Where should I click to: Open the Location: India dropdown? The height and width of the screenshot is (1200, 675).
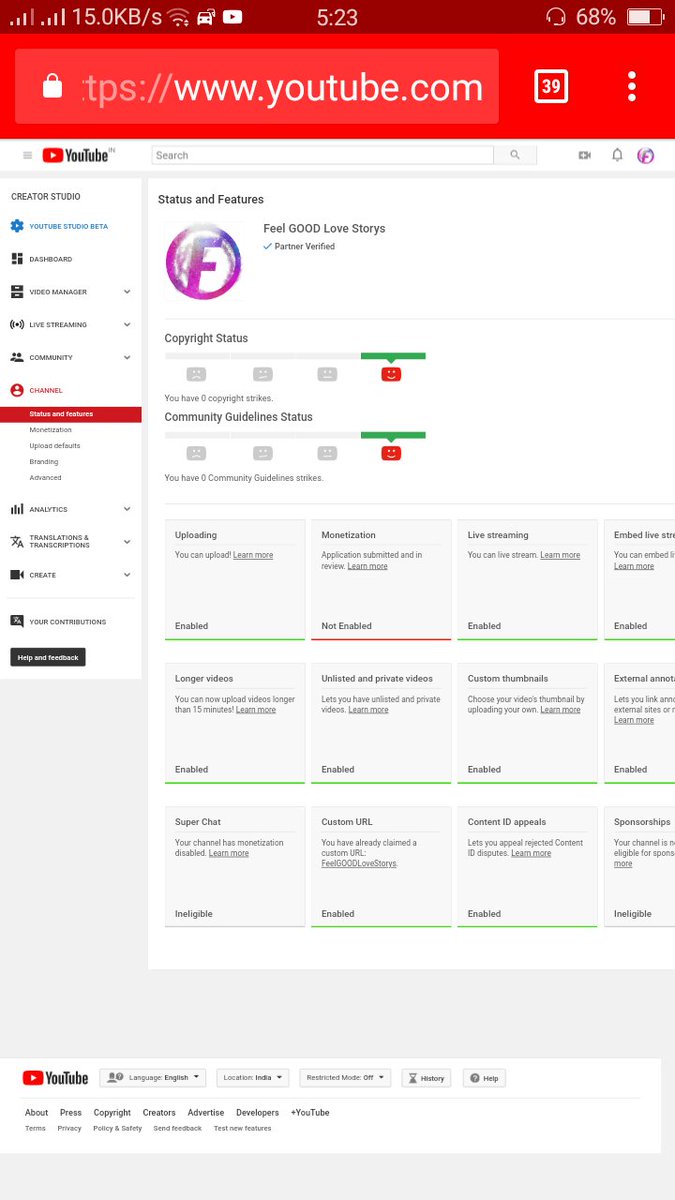pyautogui.click(x=253, y=1078)
